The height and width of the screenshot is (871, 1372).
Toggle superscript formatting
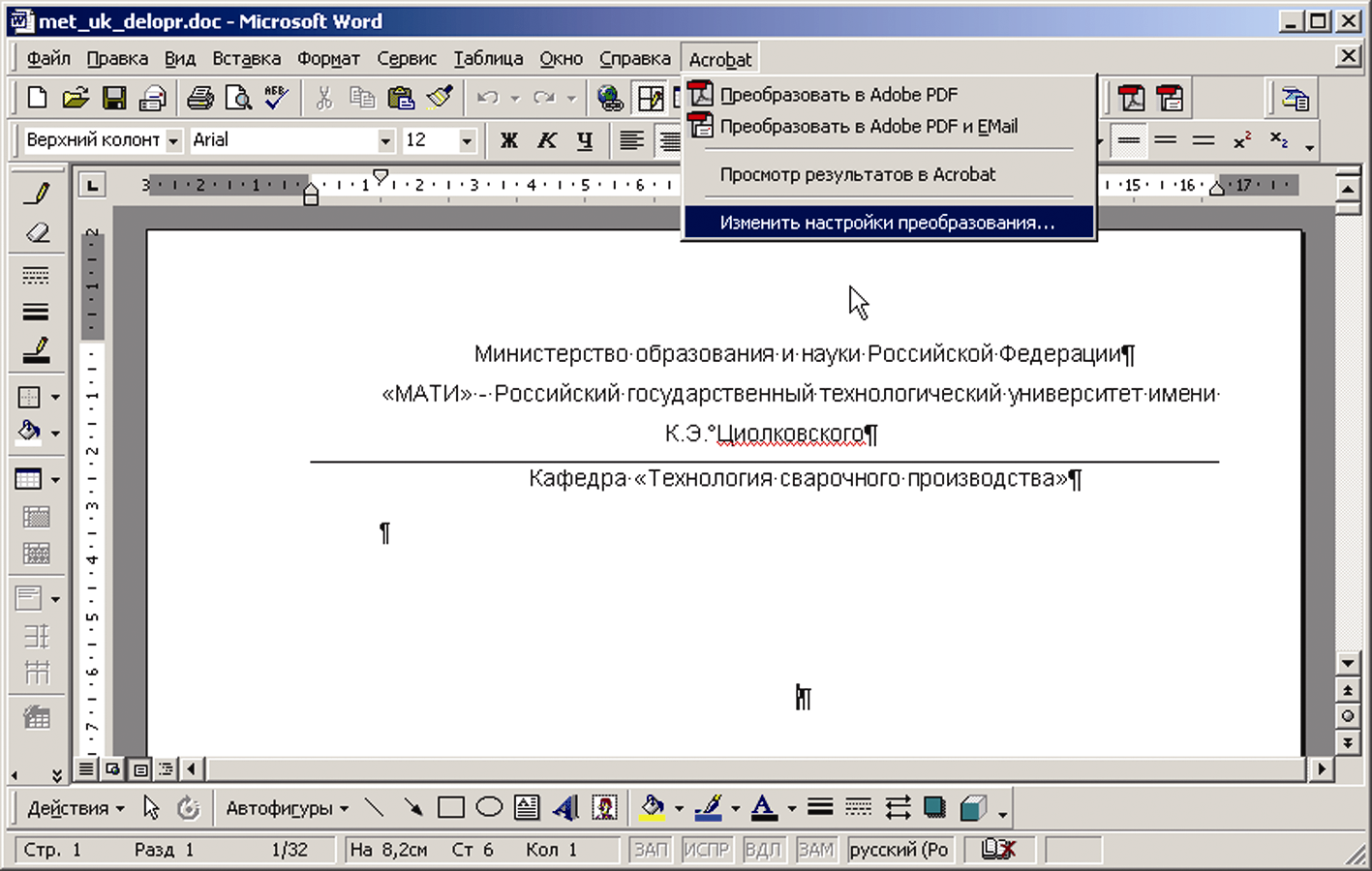[x=1242, y=140]
